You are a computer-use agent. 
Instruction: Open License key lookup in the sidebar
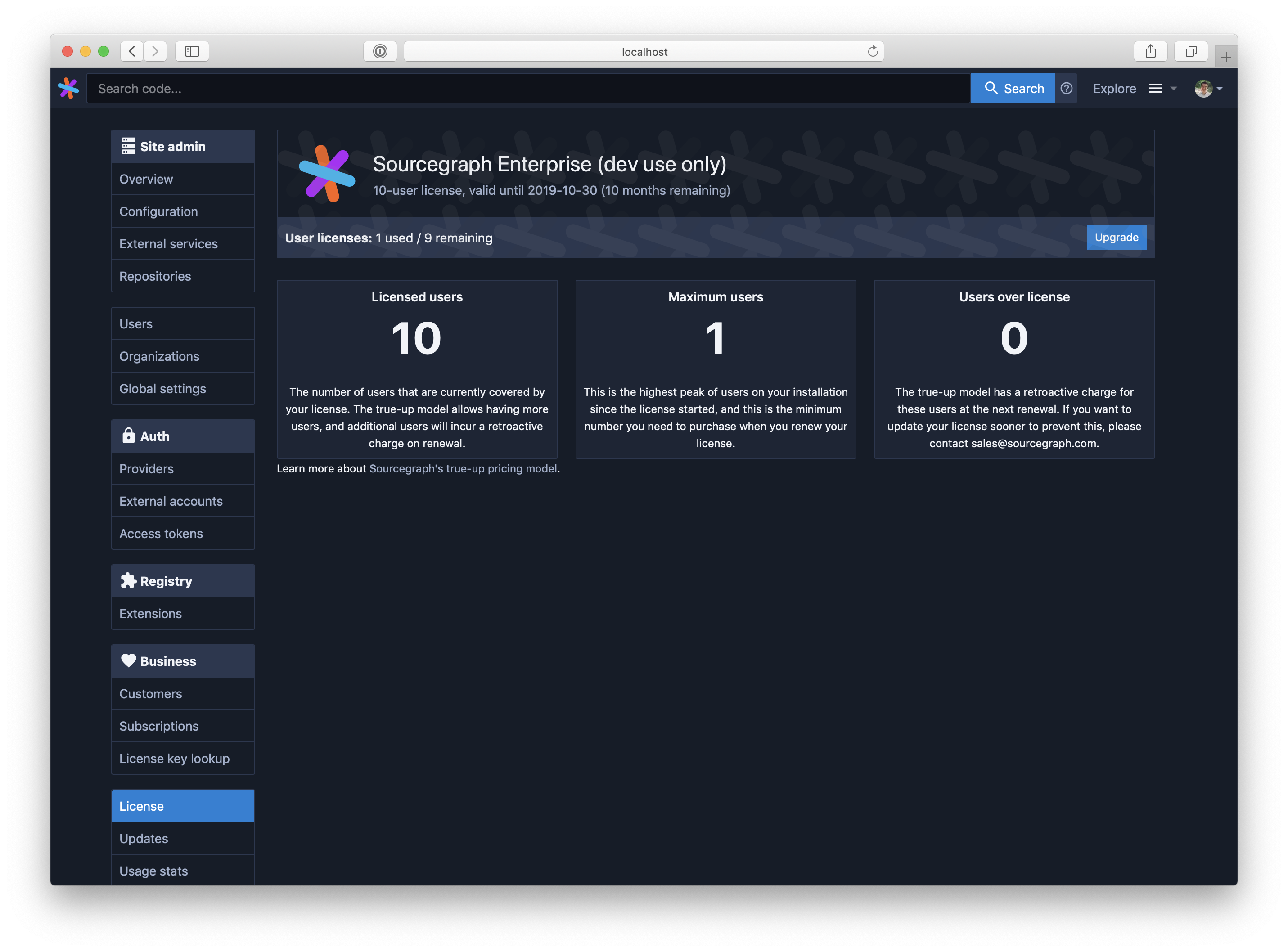pos(183,758)
